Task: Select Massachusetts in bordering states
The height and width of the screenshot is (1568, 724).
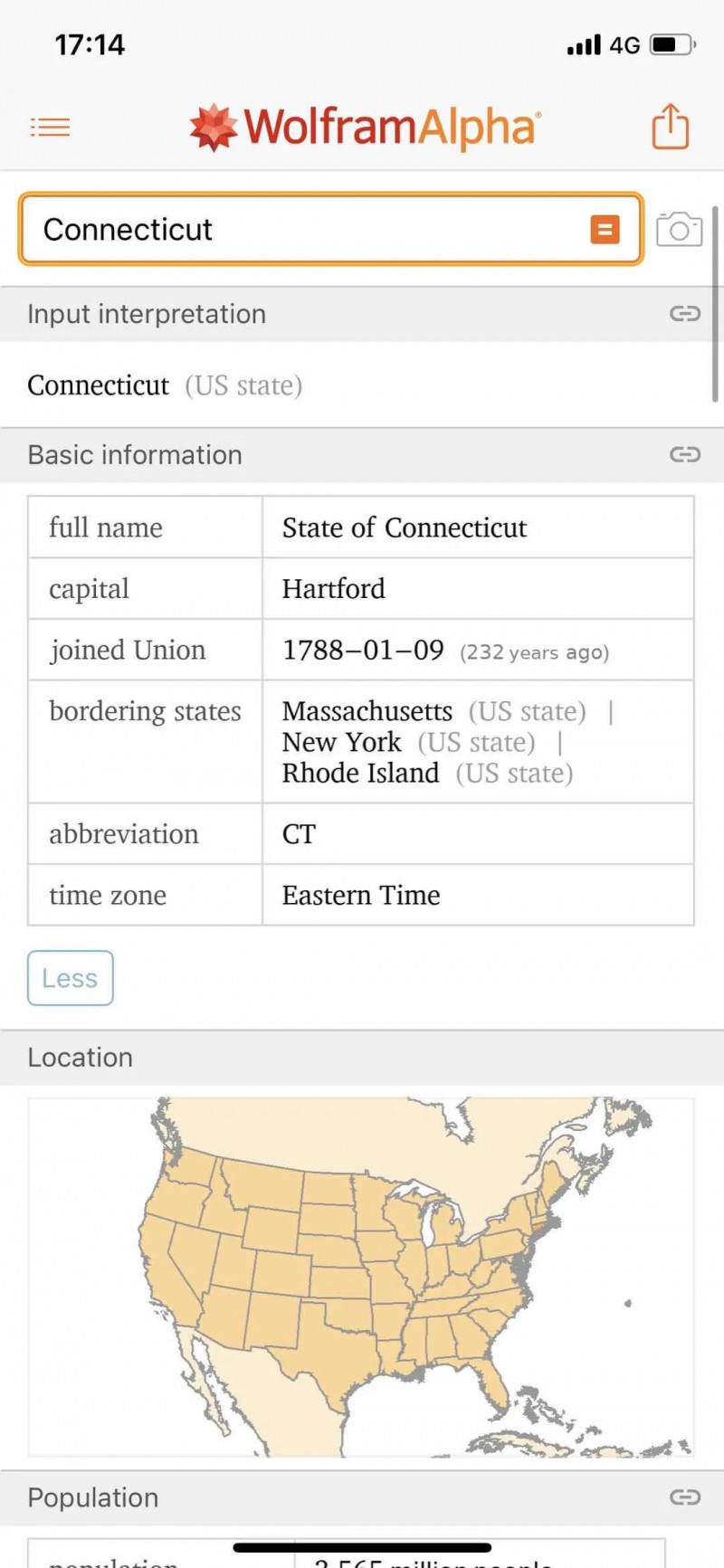Action: point(367,711)
